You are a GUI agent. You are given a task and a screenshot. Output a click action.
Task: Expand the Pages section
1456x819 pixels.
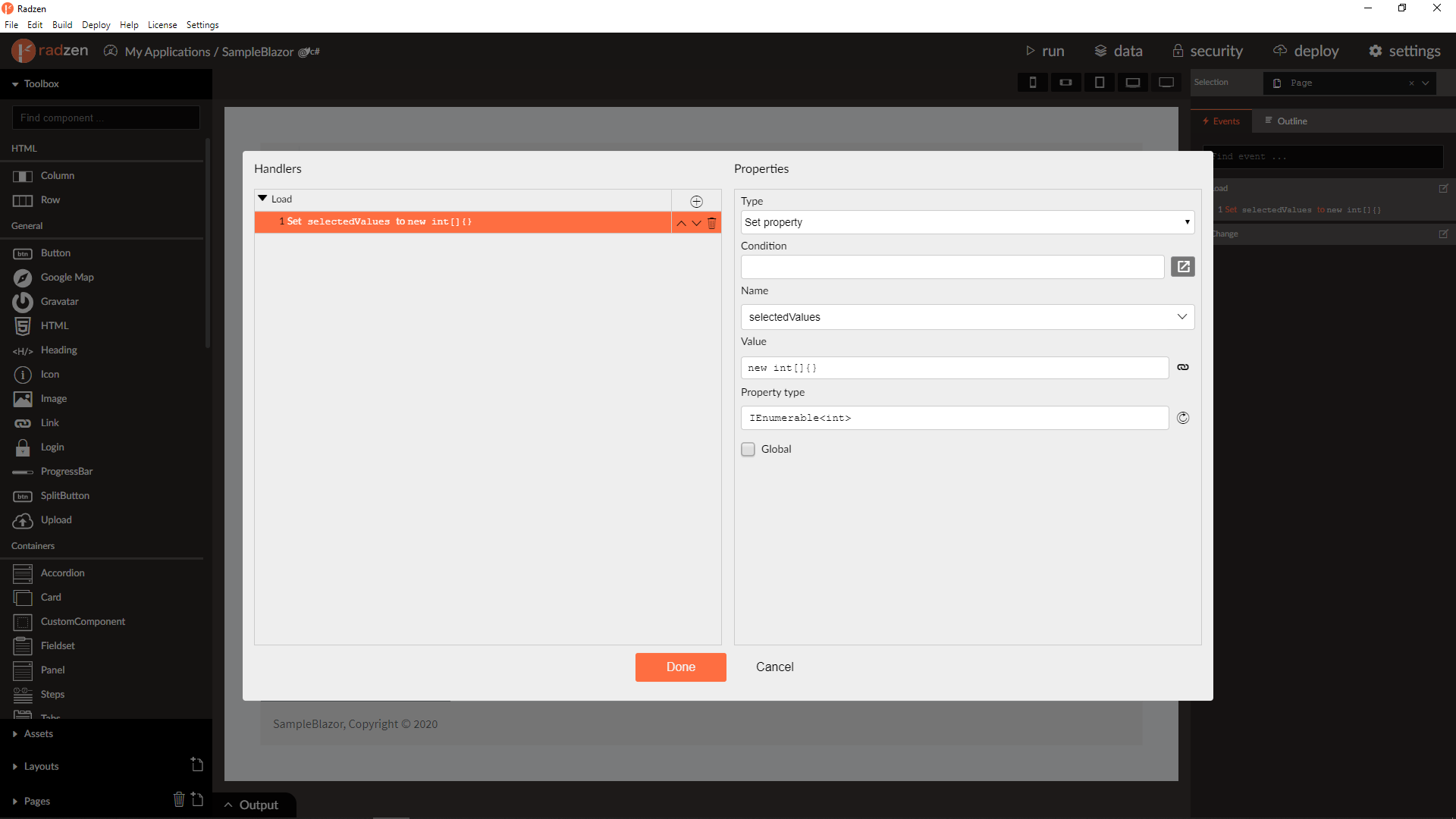tap(36, 802)
